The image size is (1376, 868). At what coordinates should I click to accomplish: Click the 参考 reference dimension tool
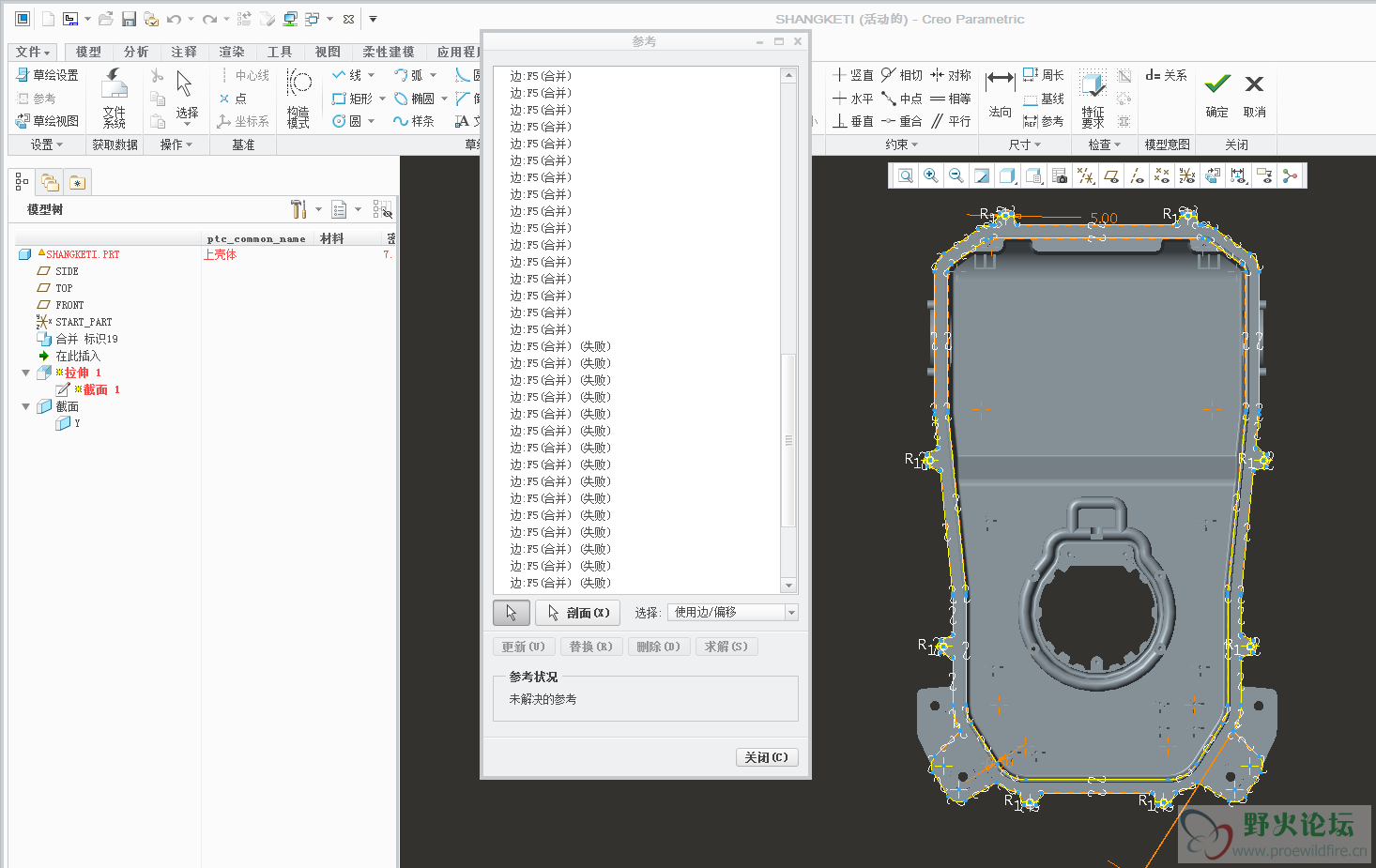(1043, 121)
